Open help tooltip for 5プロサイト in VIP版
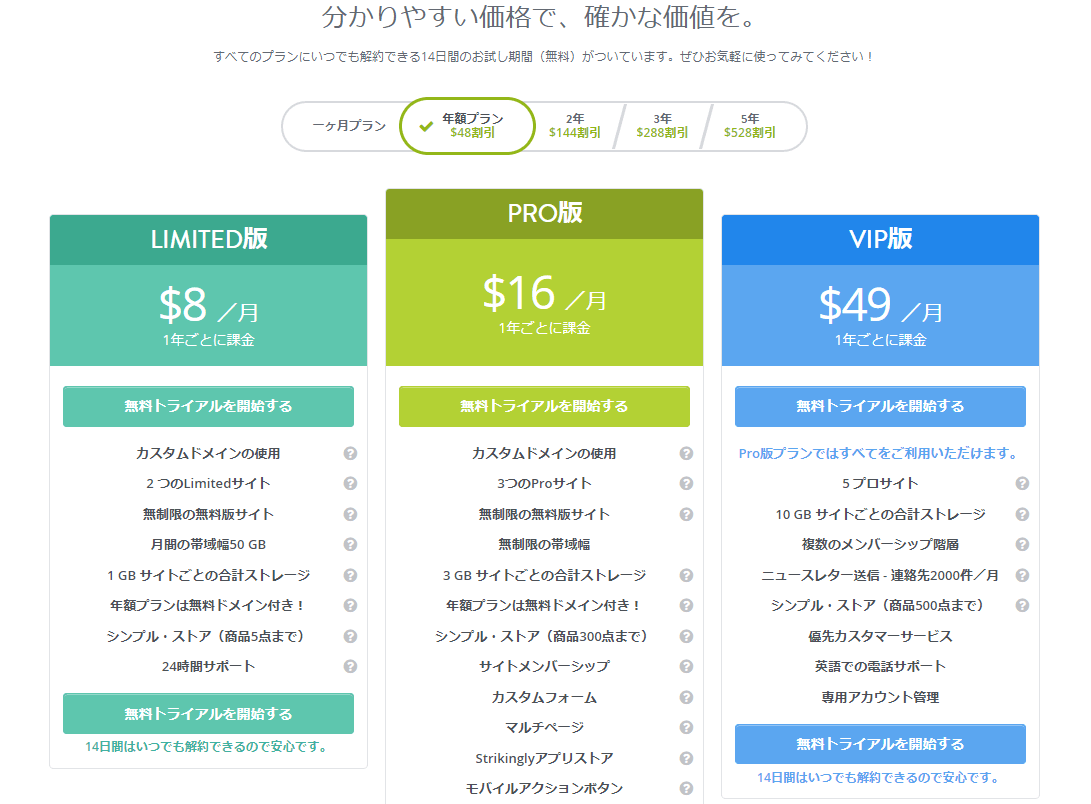The image size is (1091, 804). click(x=1022, y=483)
